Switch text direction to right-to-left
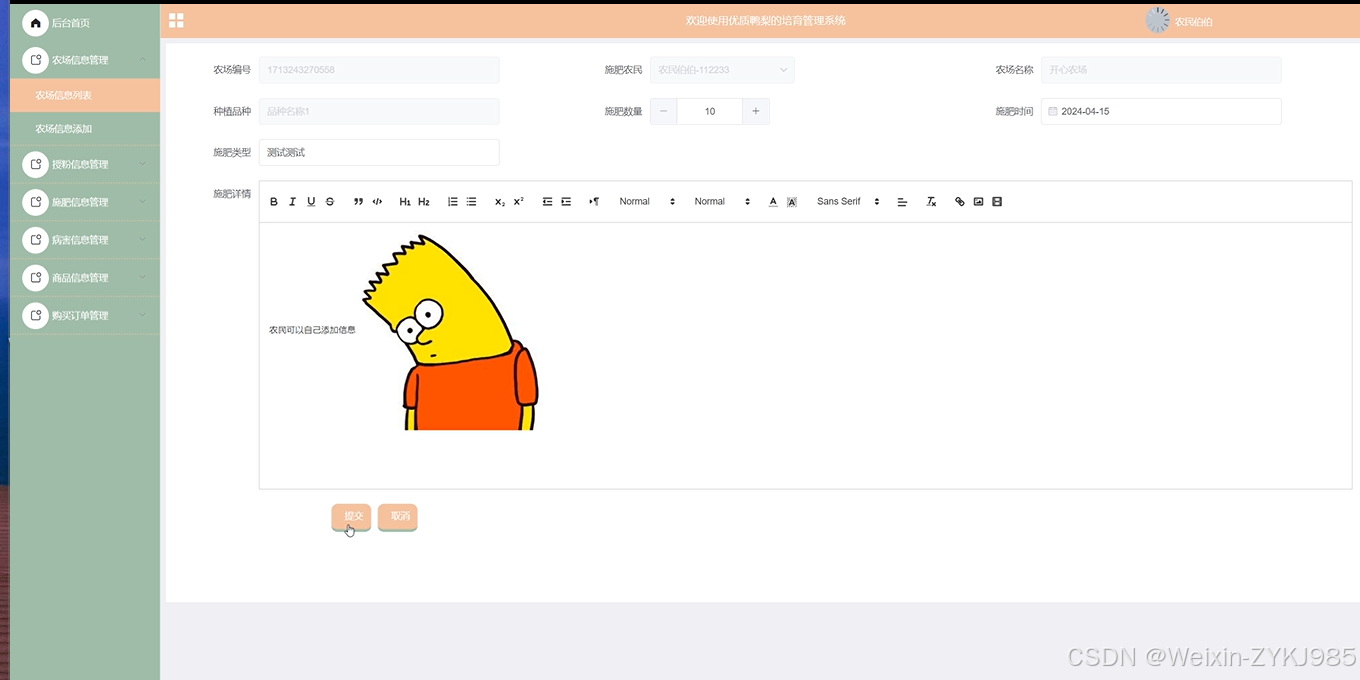 (x=594, y=202)
